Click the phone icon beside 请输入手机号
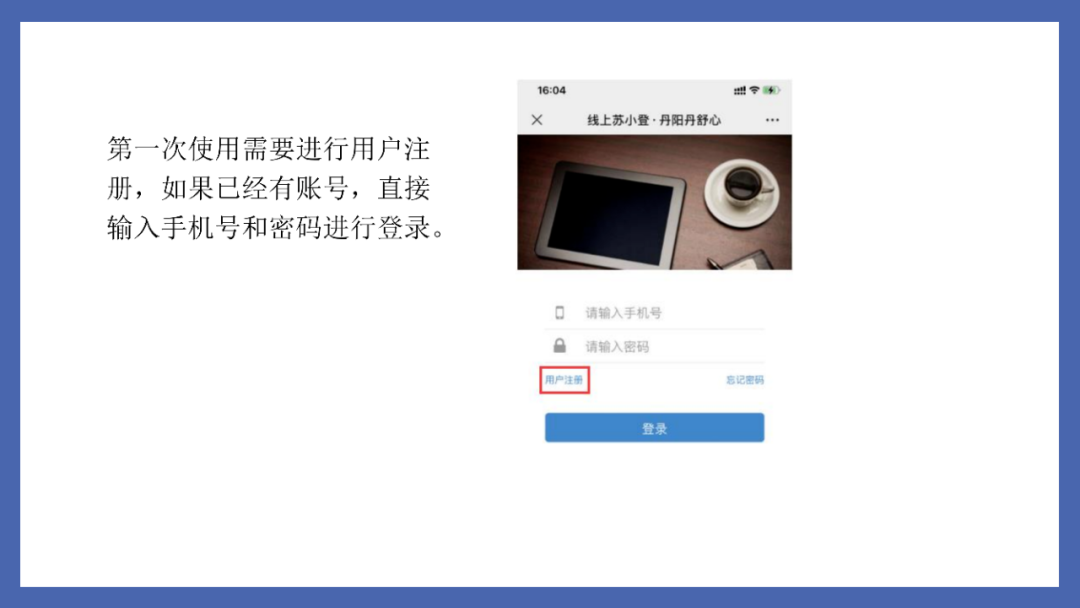This screenshot has height=608, width=1080. [560, 313]
